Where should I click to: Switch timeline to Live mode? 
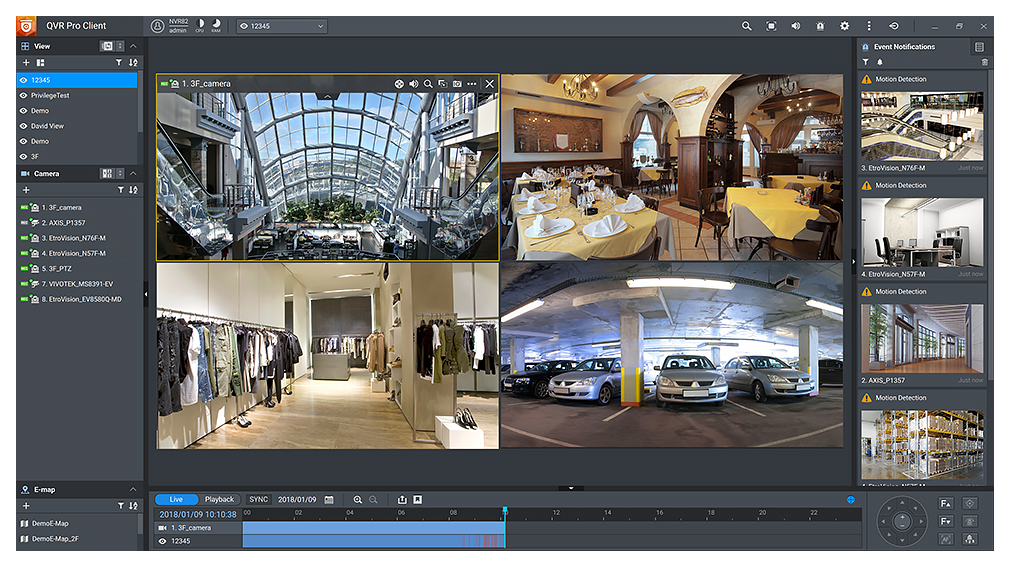click(x=176, y=499)
